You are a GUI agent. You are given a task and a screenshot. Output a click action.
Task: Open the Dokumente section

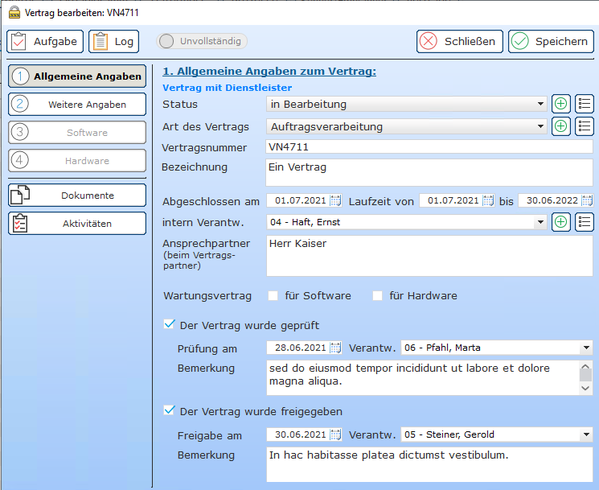click(x=77, y=195)
